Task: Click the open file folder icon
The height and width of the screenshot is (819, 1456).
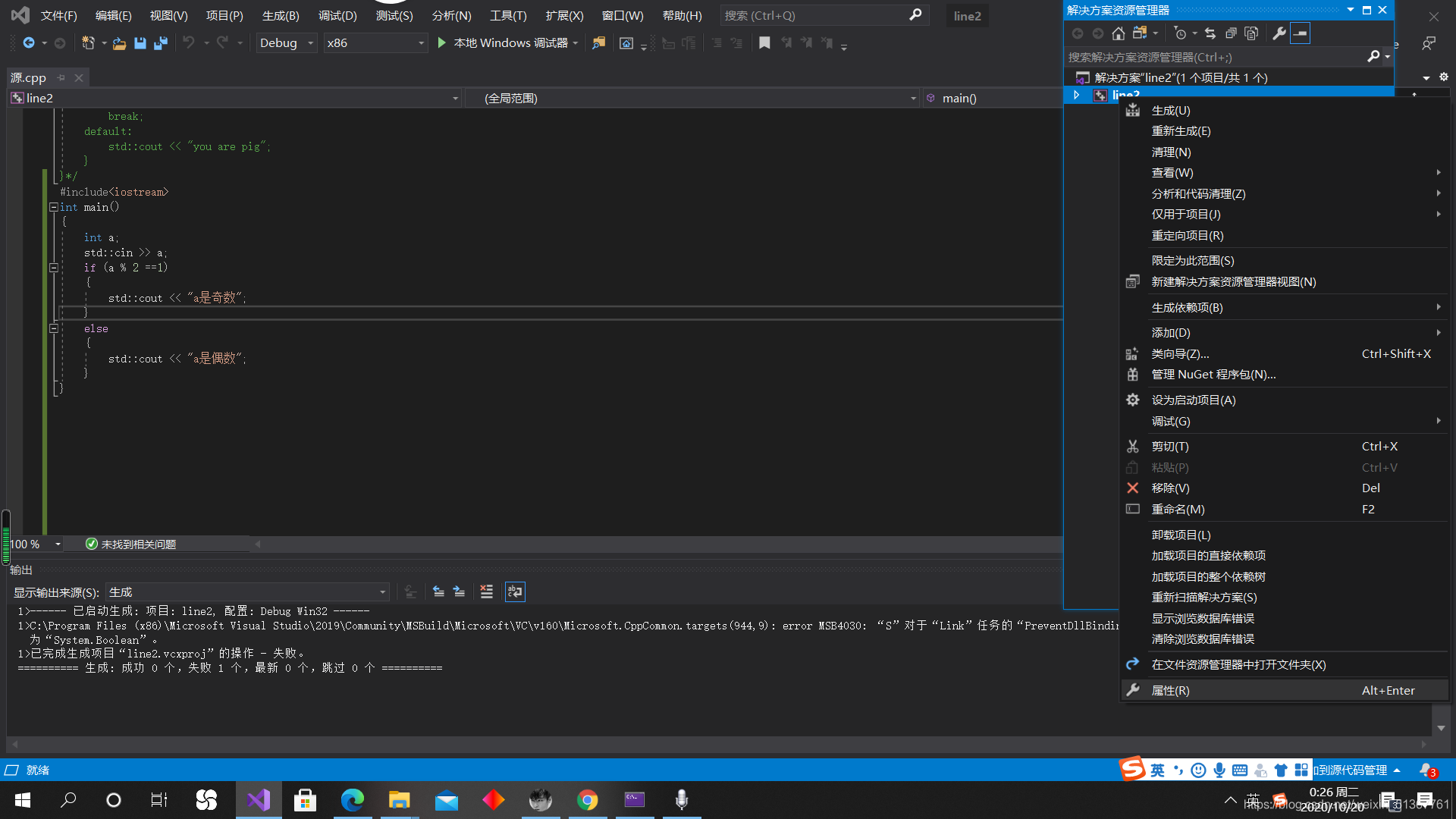Action: point(119,43)
